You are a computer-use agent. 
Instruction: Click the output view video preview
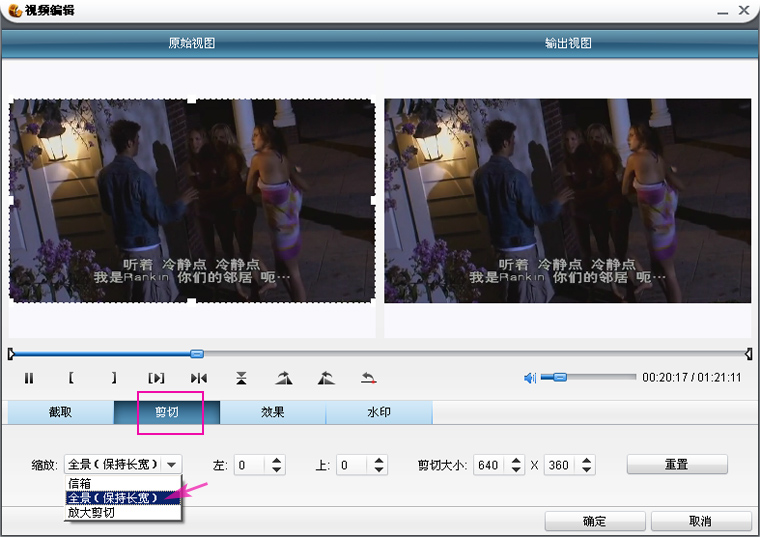(x=568, y=201)
